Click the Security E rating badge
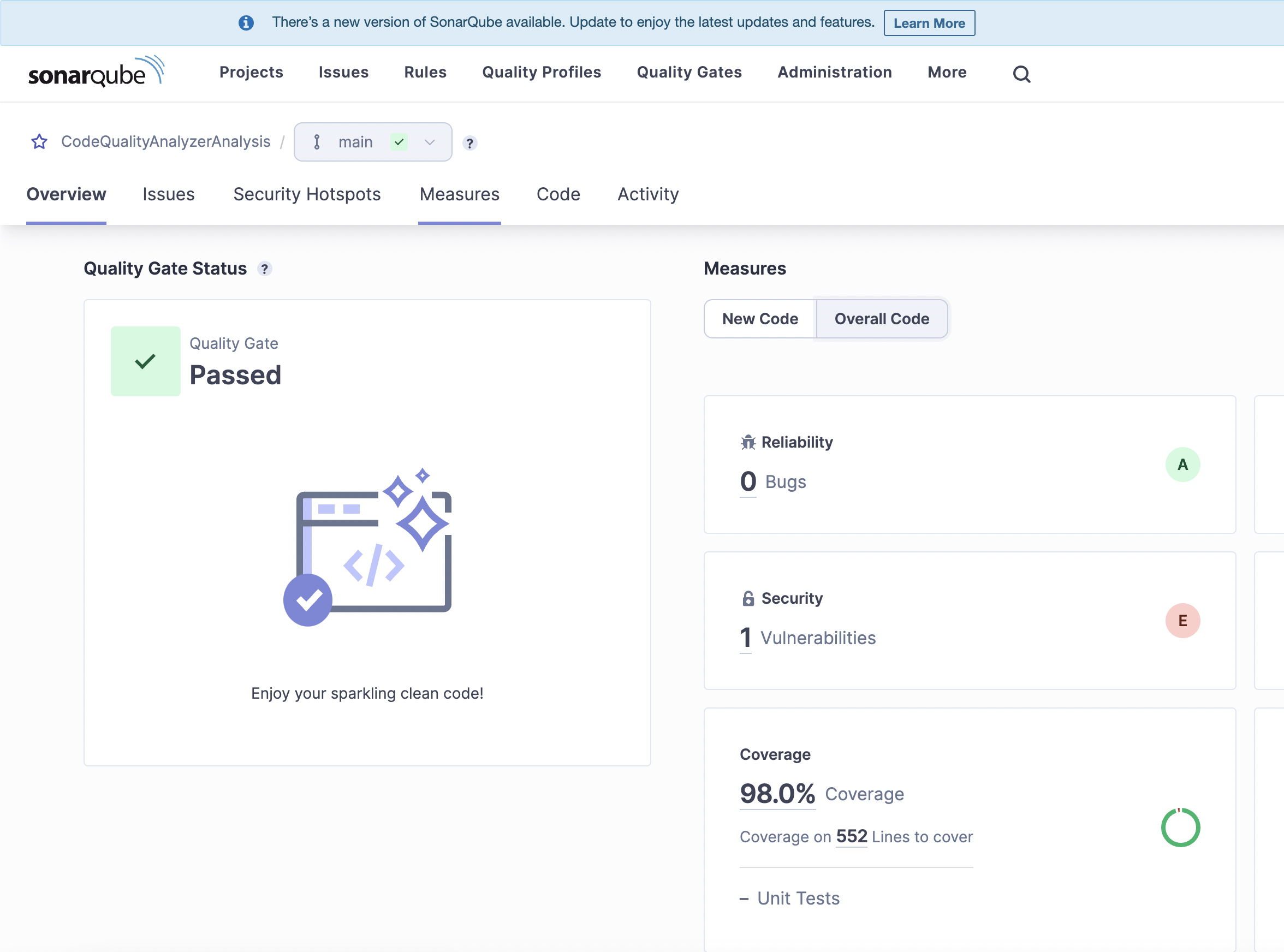 [1182, 621]
